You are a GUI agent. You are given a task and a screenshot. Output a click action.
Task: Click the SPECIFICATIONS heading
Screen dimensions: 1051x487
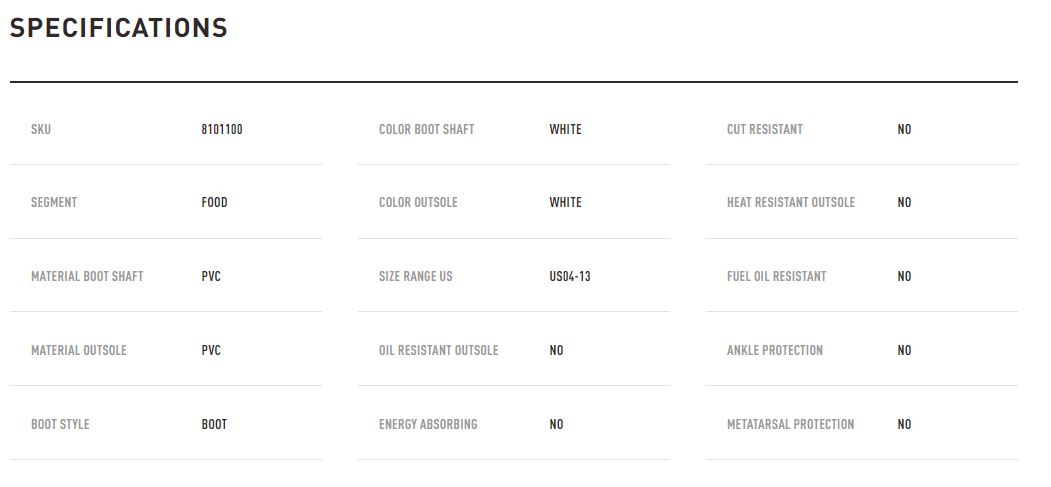coord(119,27)
